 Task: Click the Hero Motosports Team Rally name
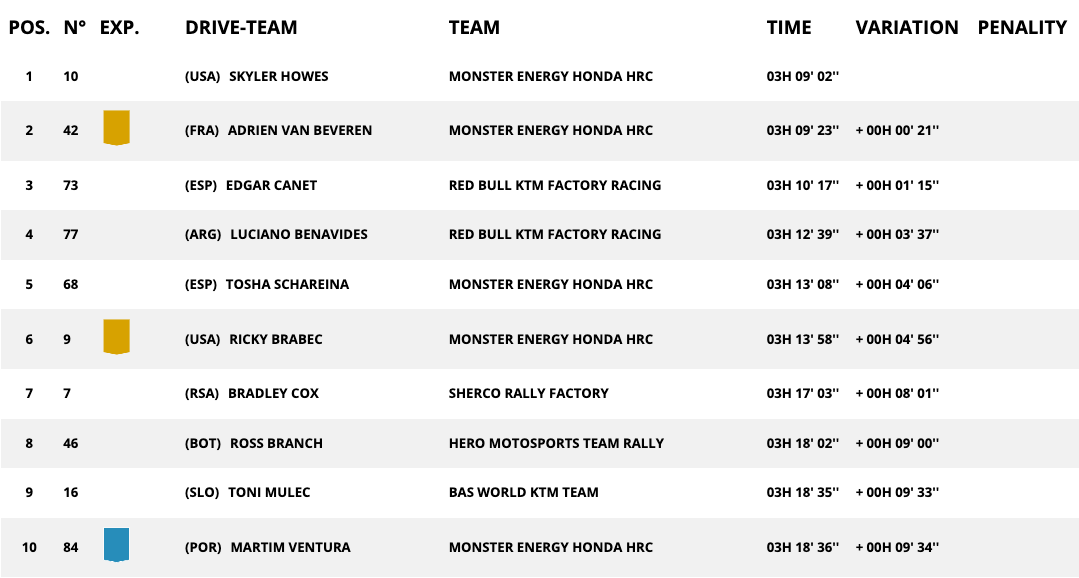(556, 443)
